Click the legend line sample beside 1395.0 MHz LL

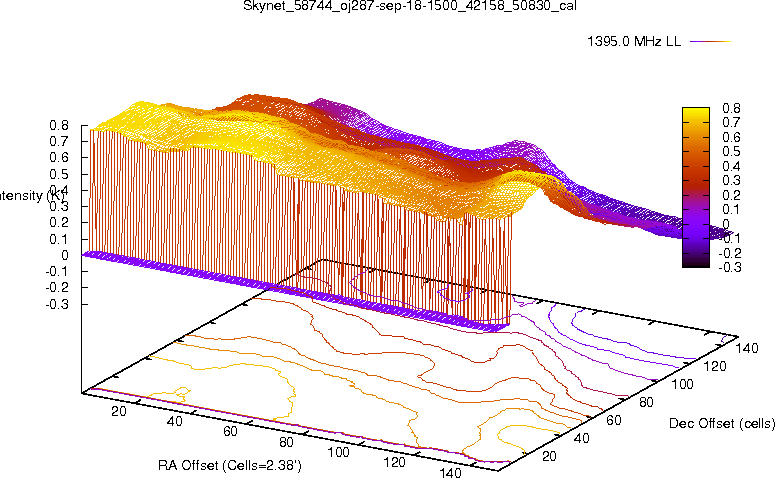[710, 42]
